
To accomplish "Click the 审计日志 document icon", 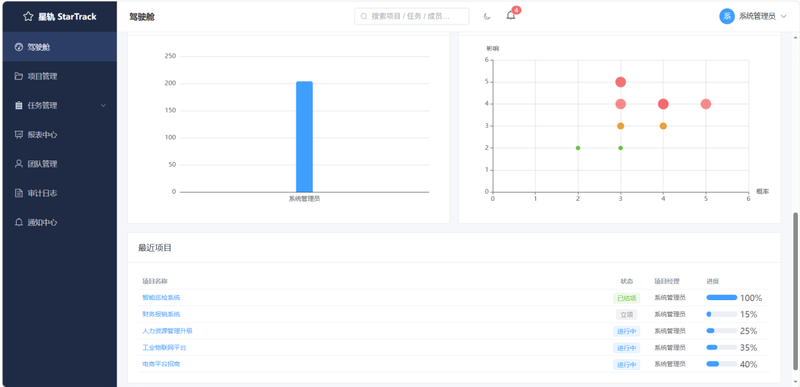I will tap(19, 193).
